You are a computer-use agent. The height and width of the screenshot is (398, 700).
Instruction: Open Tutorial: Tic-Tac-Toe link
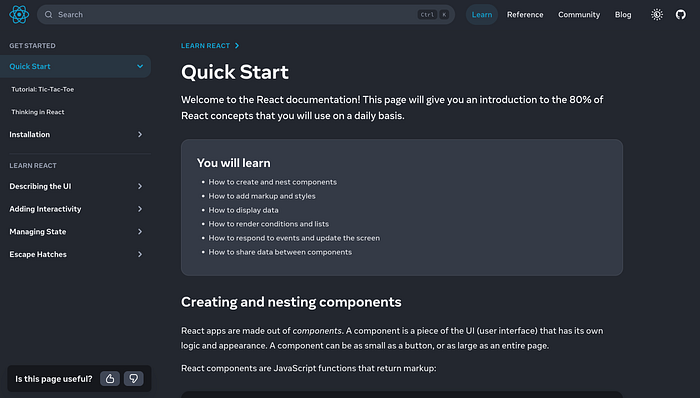(43, 89)
